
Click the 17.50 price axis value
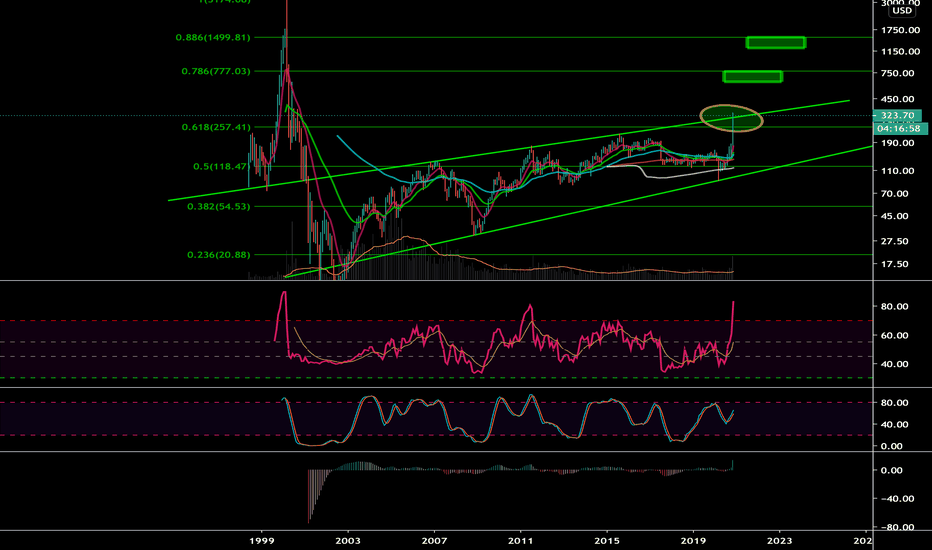(x=895, y=264)
